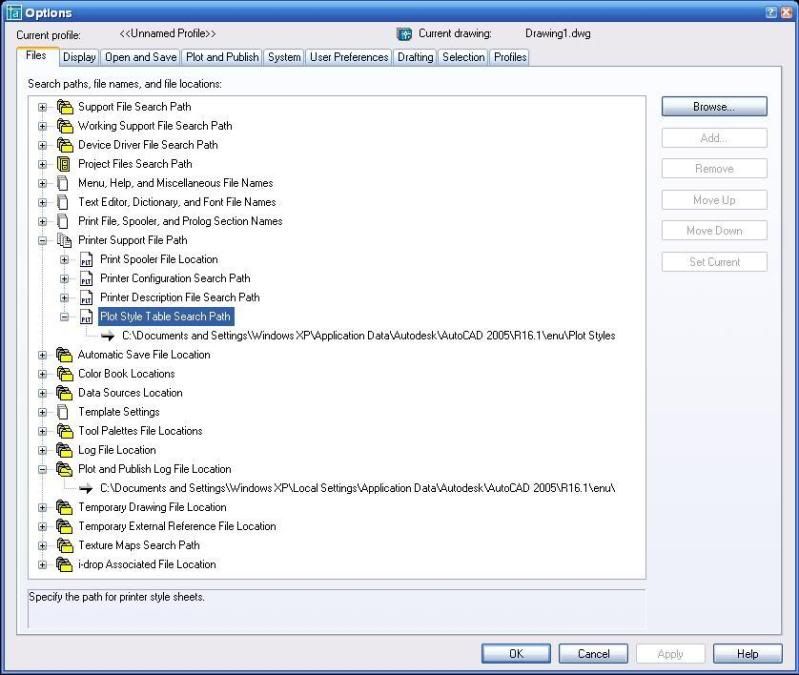Image resolution: width=799 pixels, height=675 pixels.
Task: Collapse the Printer Support File Path node
Action: pyautogui.click(x=43, y=240)
